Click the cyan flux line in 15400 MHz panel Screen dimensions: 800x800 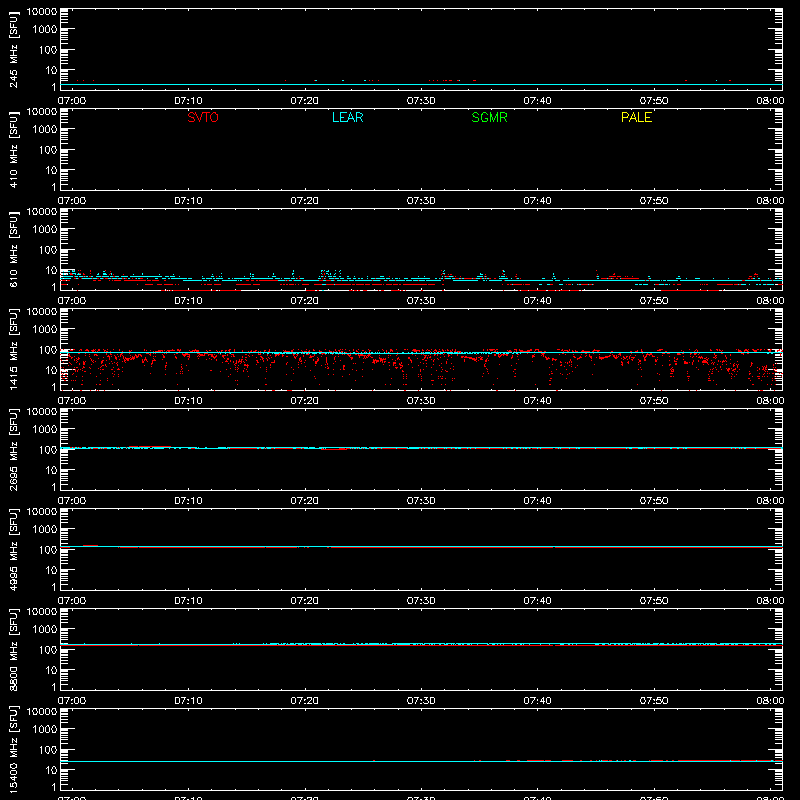tap(421, 761)
